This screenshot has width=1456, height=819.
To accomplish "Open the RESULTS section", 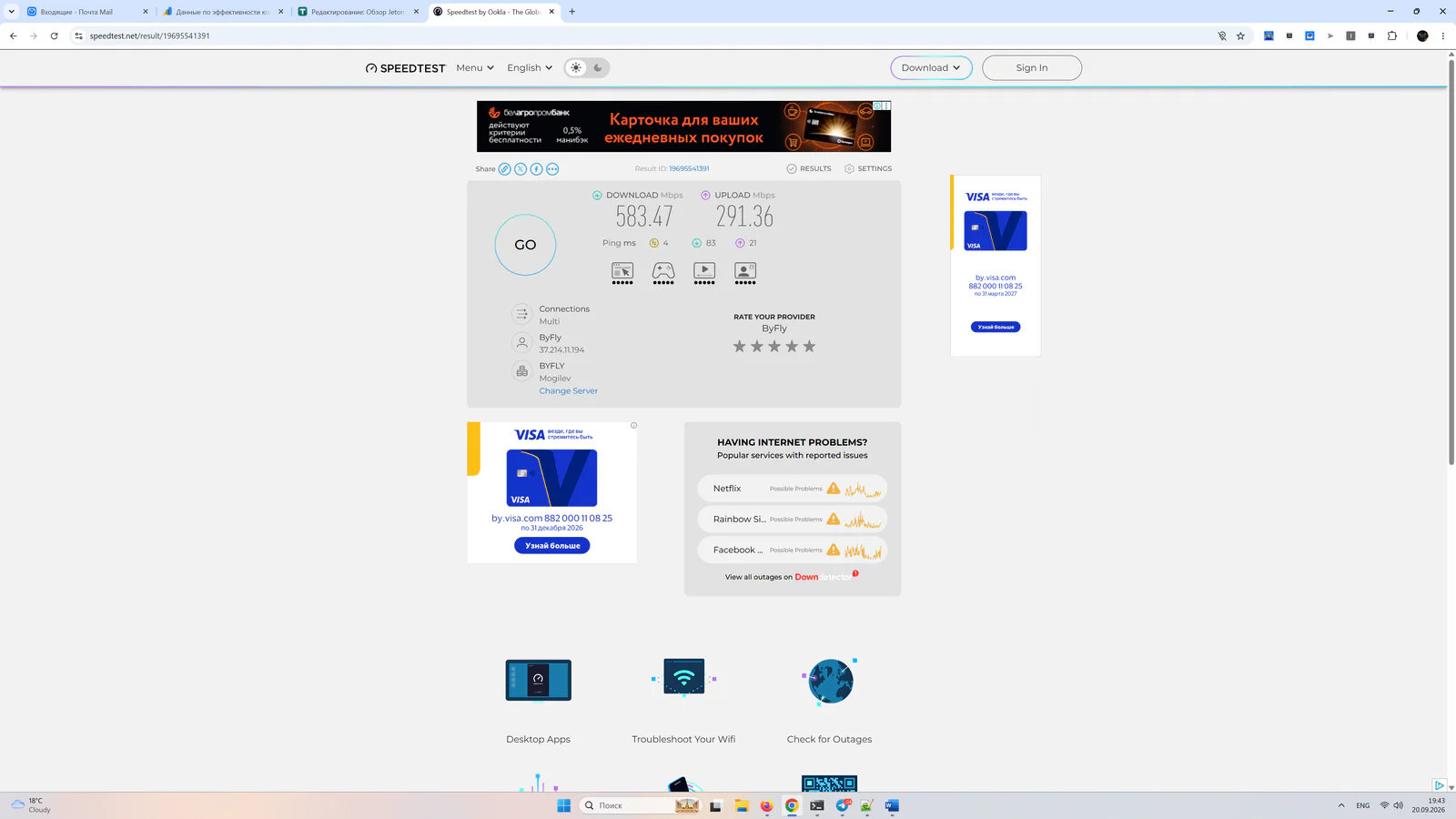I will click(x=809, y=169).
